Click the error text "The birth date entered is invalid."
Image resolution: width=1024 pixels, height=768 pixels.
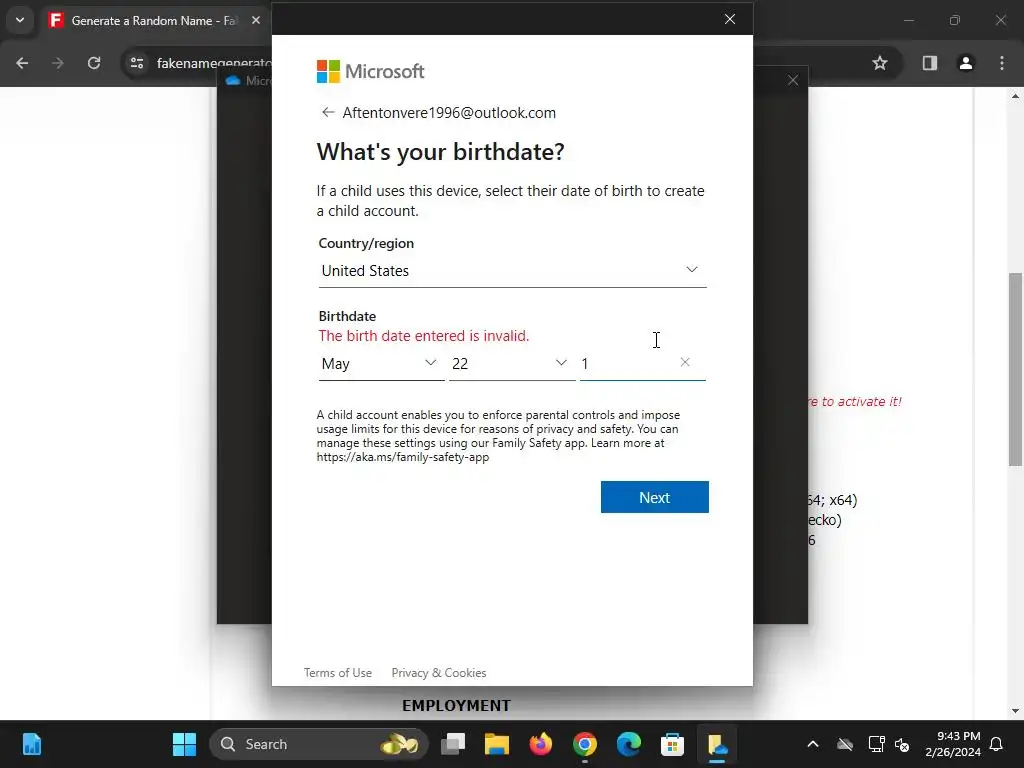coord(424,336)
